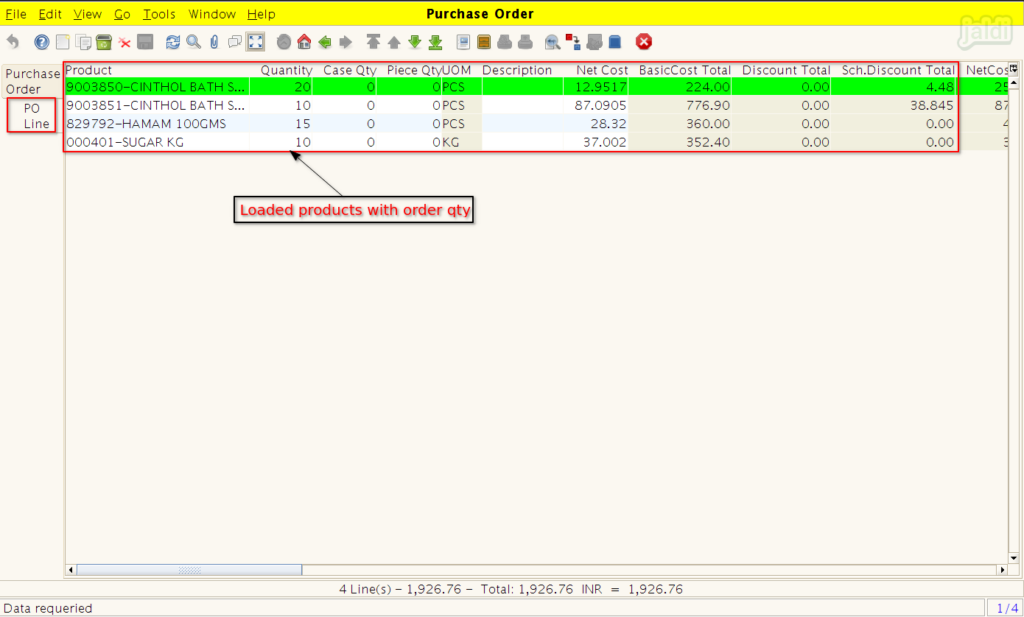Sort by the Product column header
1024x617 pixels.
[x=157, y=70]
